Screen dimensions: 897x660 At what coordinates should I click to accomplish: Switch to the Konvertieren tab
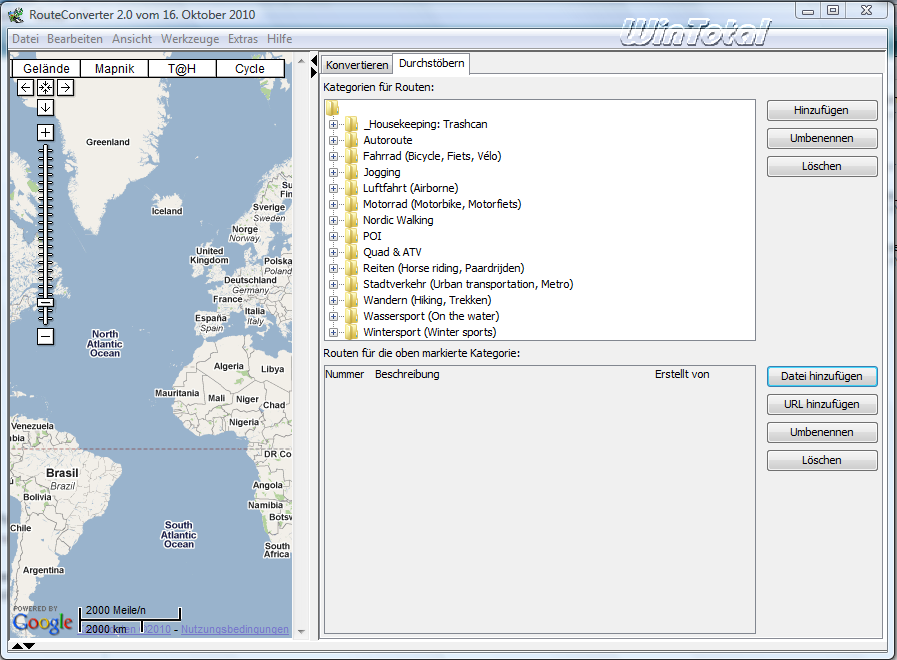click(x=357, y=65)
